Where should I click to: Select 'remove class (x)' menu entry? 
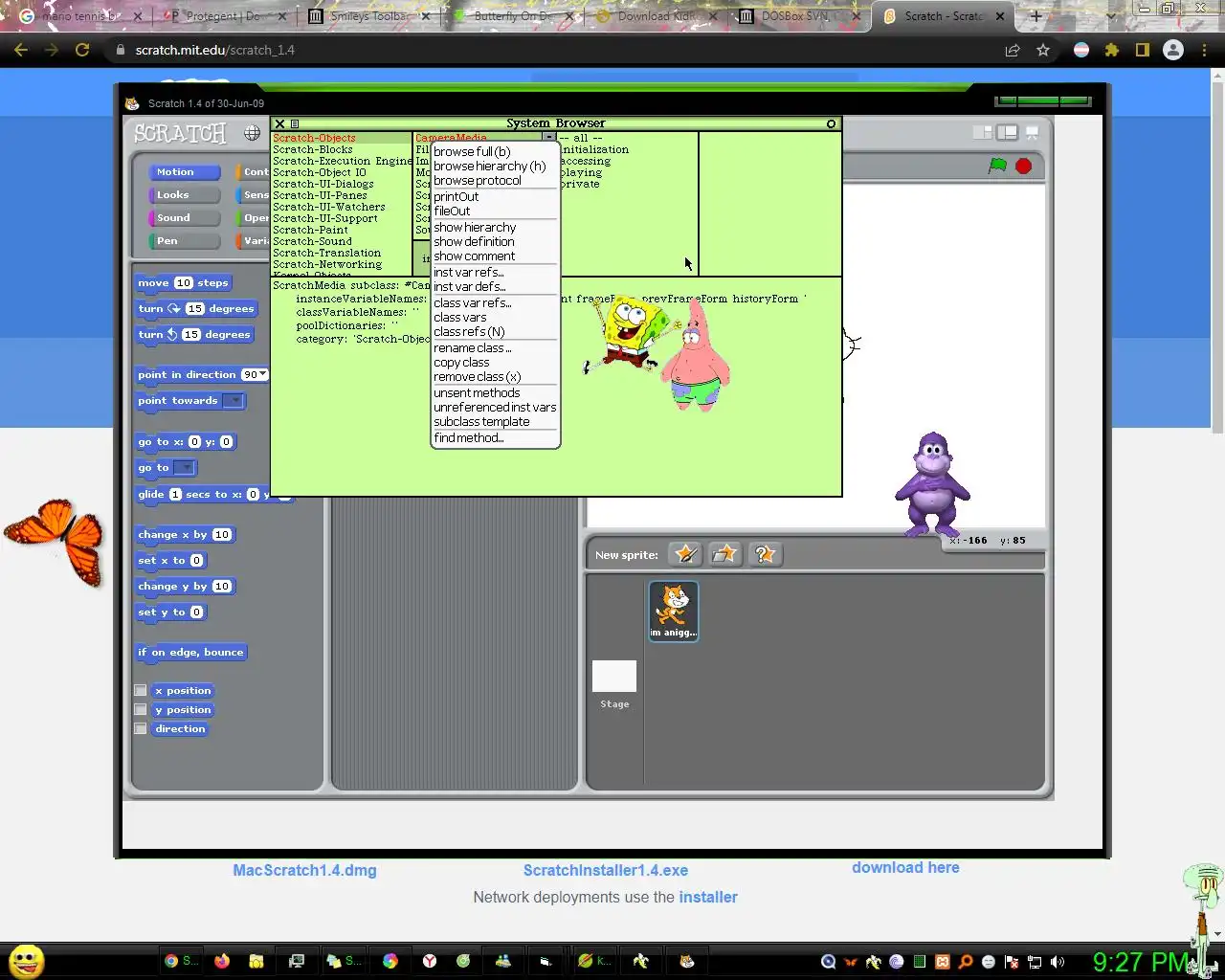coord(477,376)
